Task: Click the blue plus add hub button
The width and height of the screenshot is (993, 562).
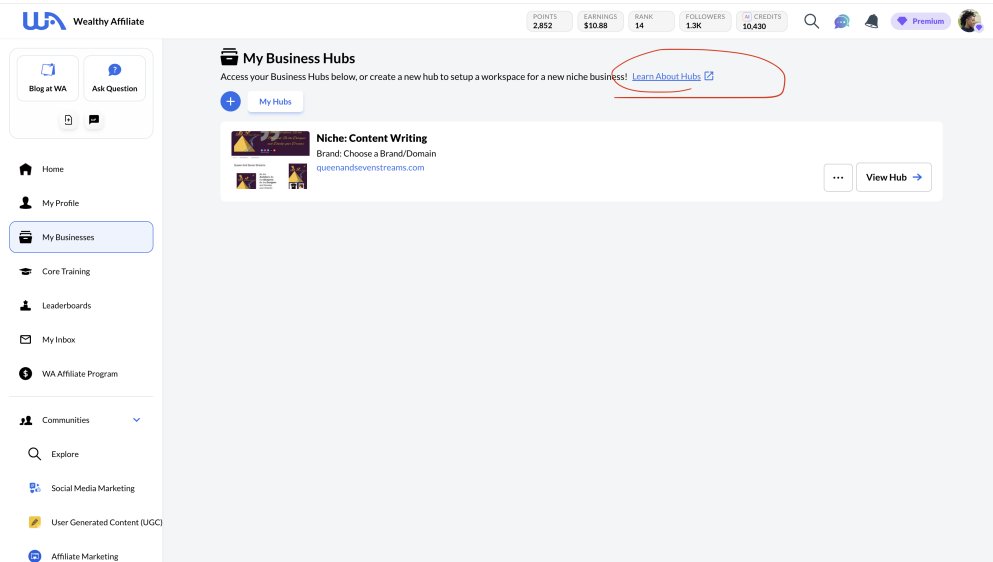Action: [x=231, y=101]
